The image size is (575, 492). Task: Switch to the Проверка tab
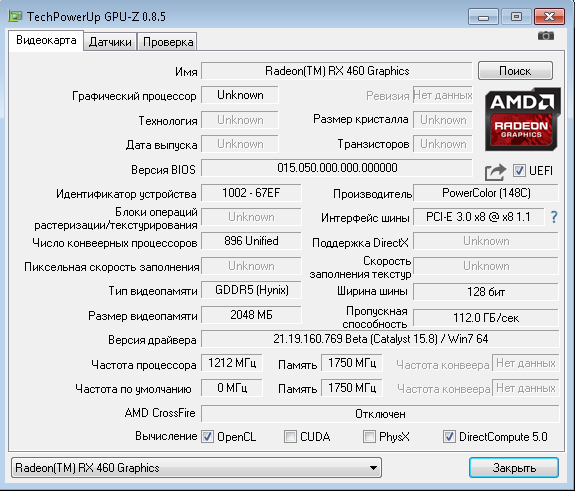click(x=168, y=42)
